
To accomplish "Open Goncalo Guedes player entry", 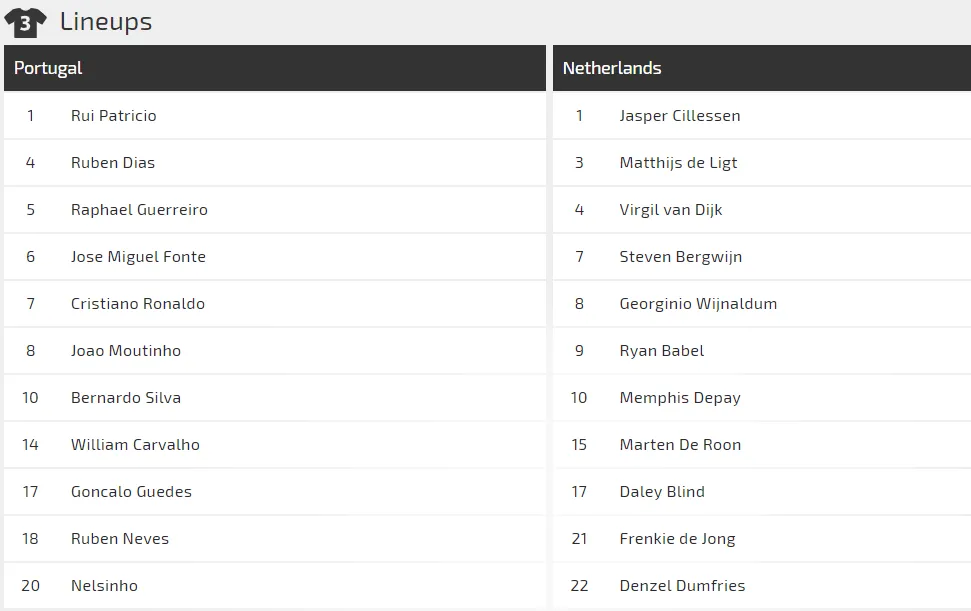I will [131, 492].
